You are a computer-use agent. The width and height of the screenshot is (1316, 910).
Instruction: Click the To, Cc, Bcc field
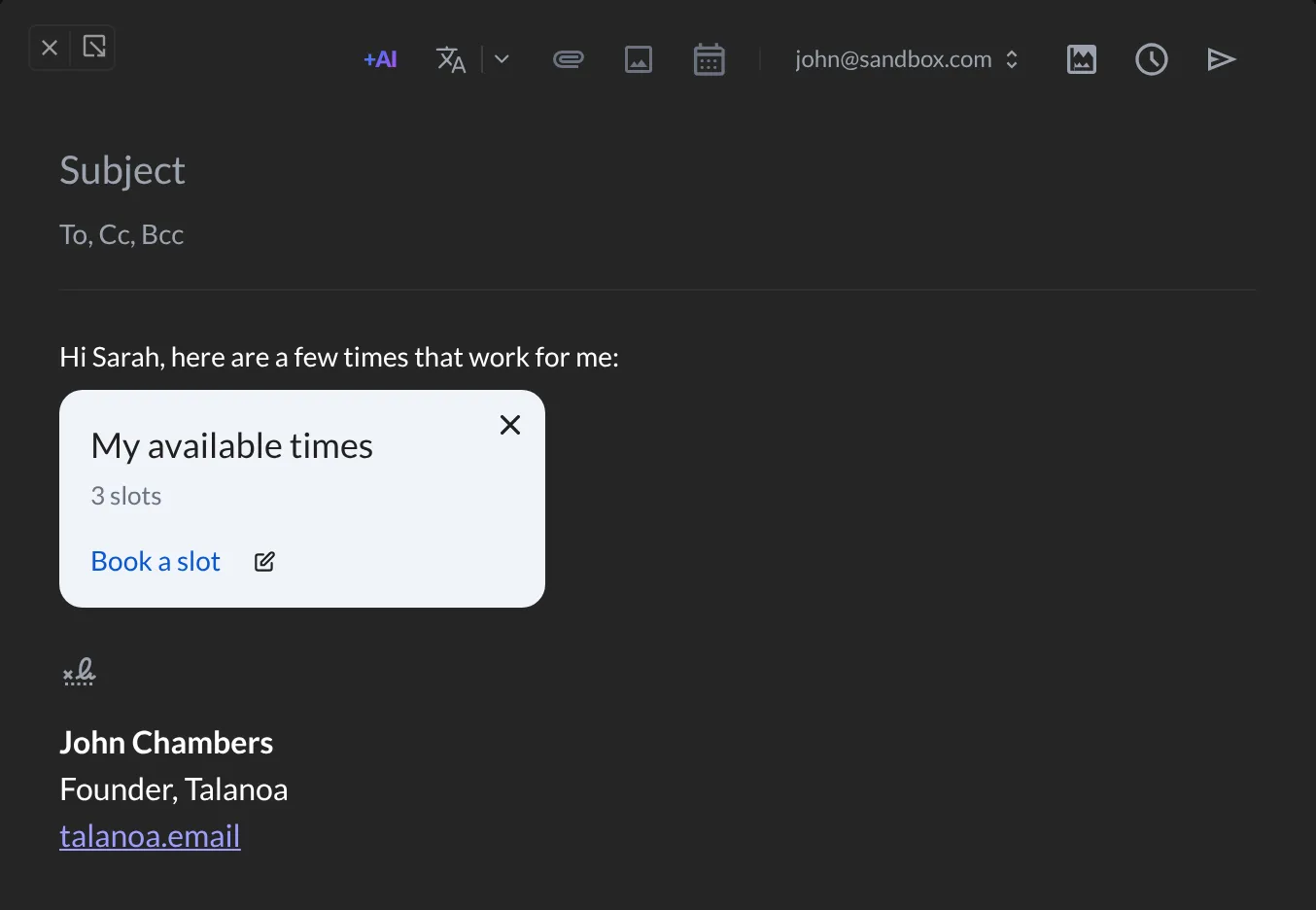point(657,234)
